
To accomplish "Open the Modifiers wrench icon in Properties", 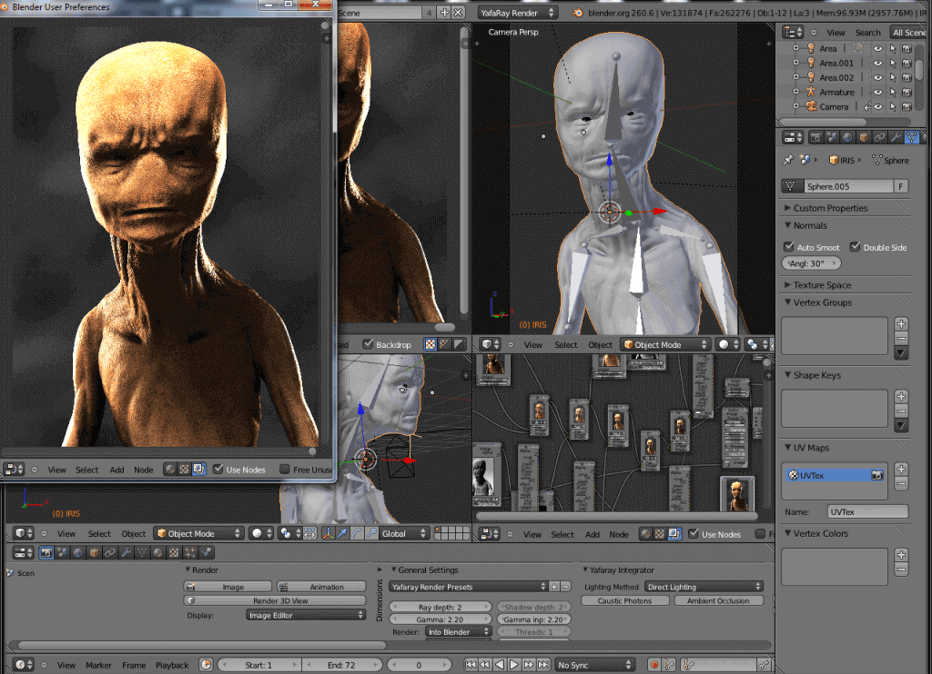I will (x=895, y=137).
